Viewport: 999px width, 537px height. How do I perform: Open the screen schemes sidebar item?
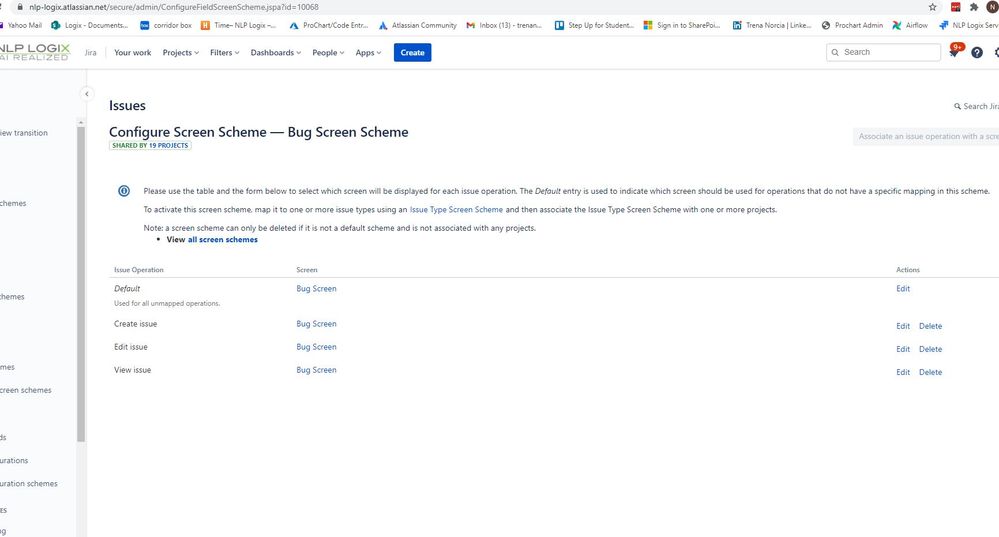[25, 390]
